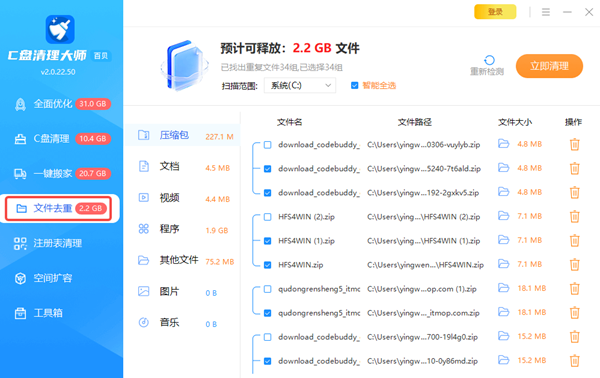Image resolution: width=600 pixels, height=378 pixels.
Task: Delete HFS4WIN.zip with its trash icon
Action: point(574,265)
